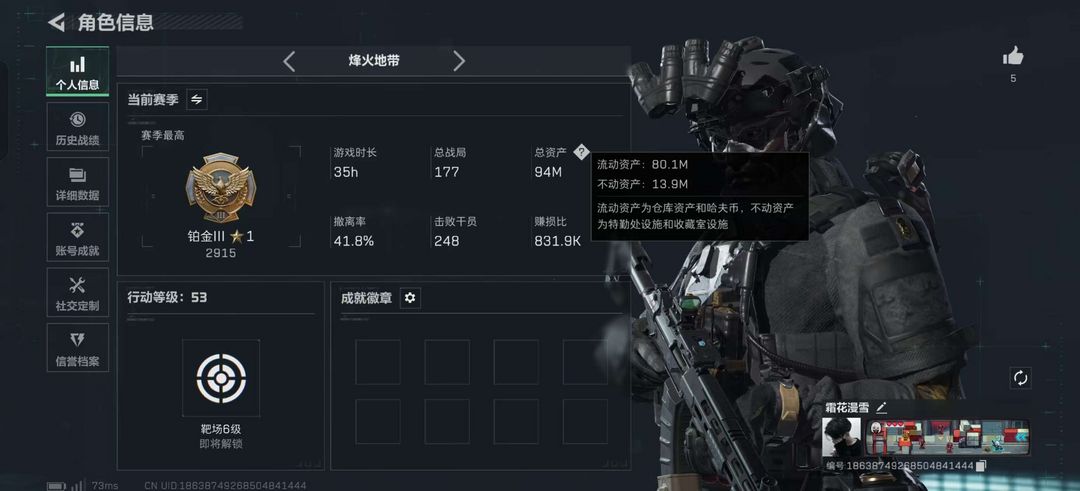Give a thumbs-up like to the profile
The height and width of the screenshot is (491, 1080).
pyautogui.click(x=1013, y=56)
